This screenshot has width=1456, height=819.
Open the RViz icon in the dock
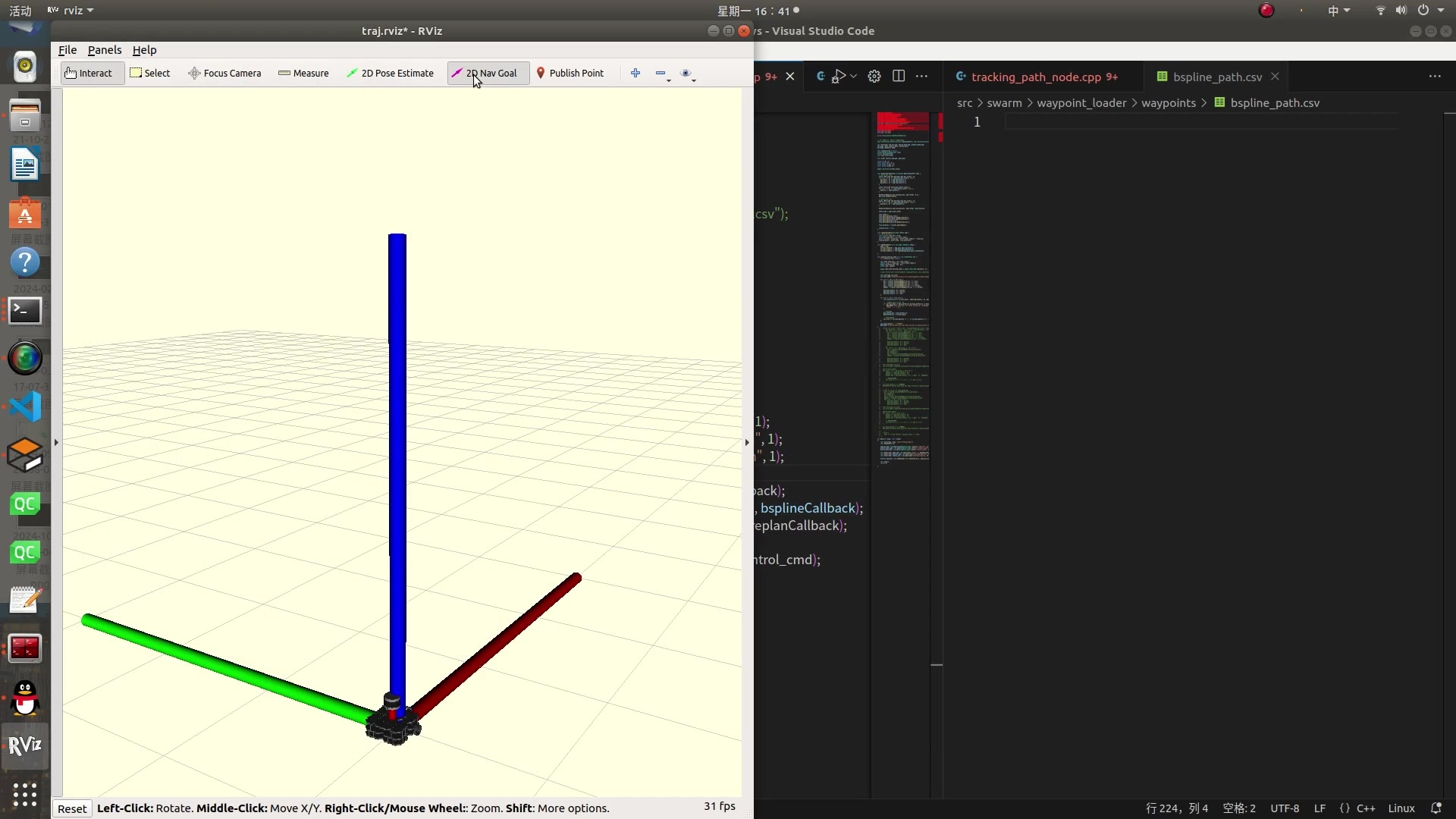pos(25,745)
